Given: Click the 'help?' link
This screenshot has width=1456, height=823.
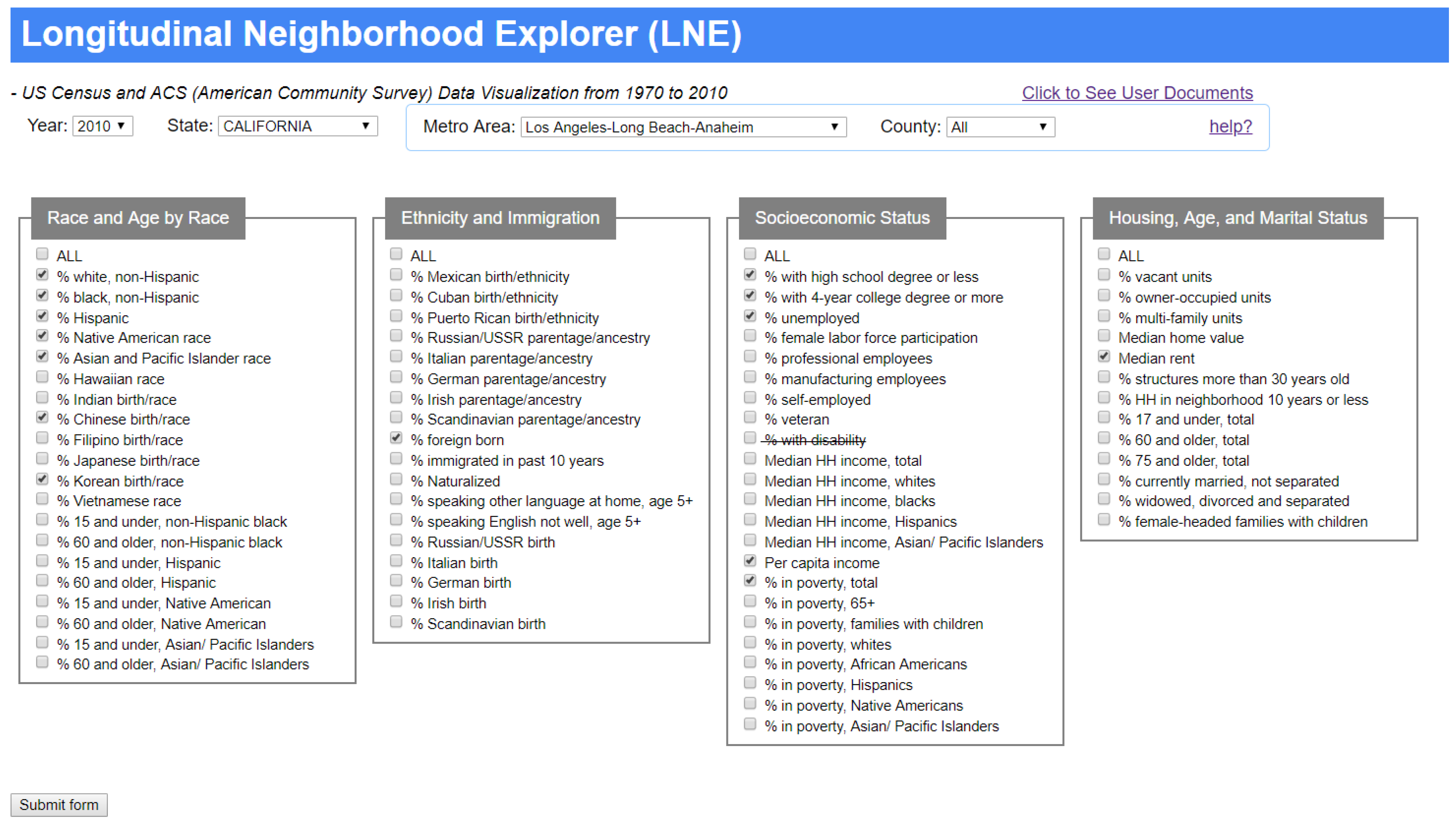Looking at the screenshot, I should (1230, 126).
